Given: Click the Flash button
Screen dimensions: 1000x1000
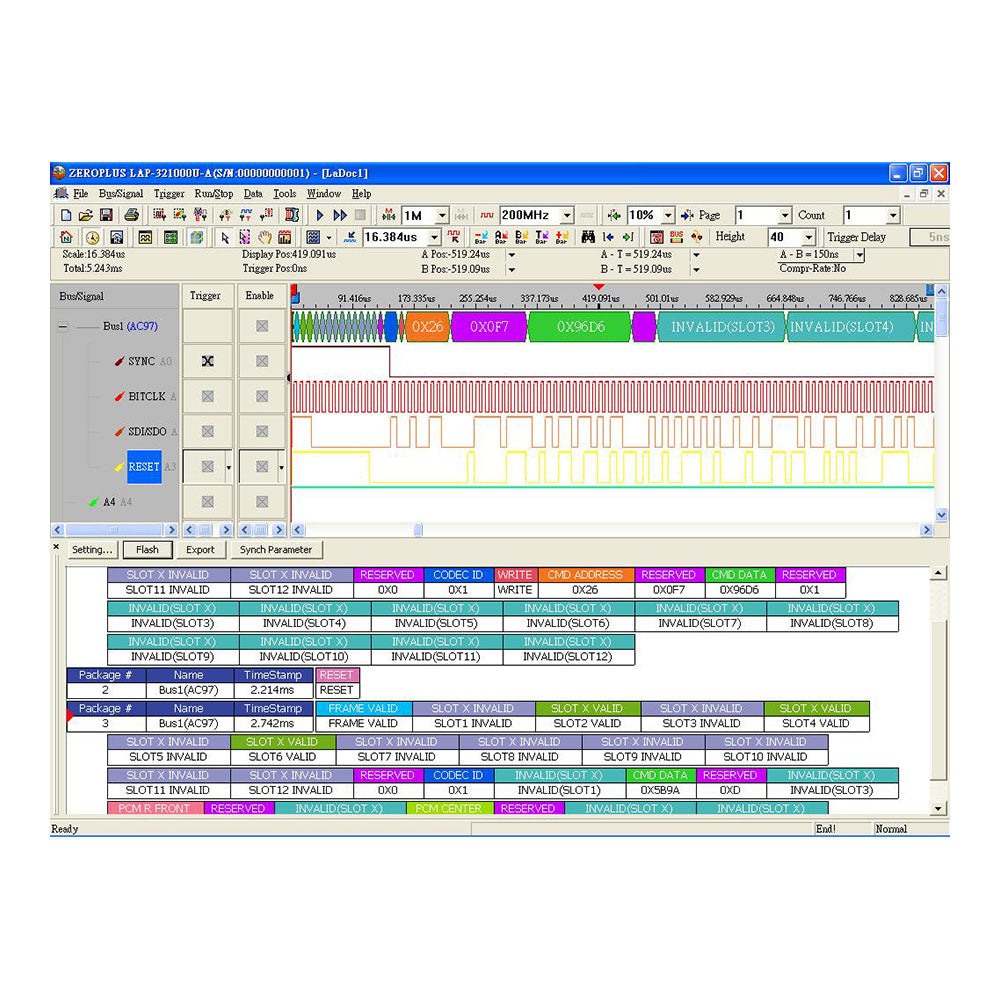Looking at the screenshot, I should click(147, 550).
